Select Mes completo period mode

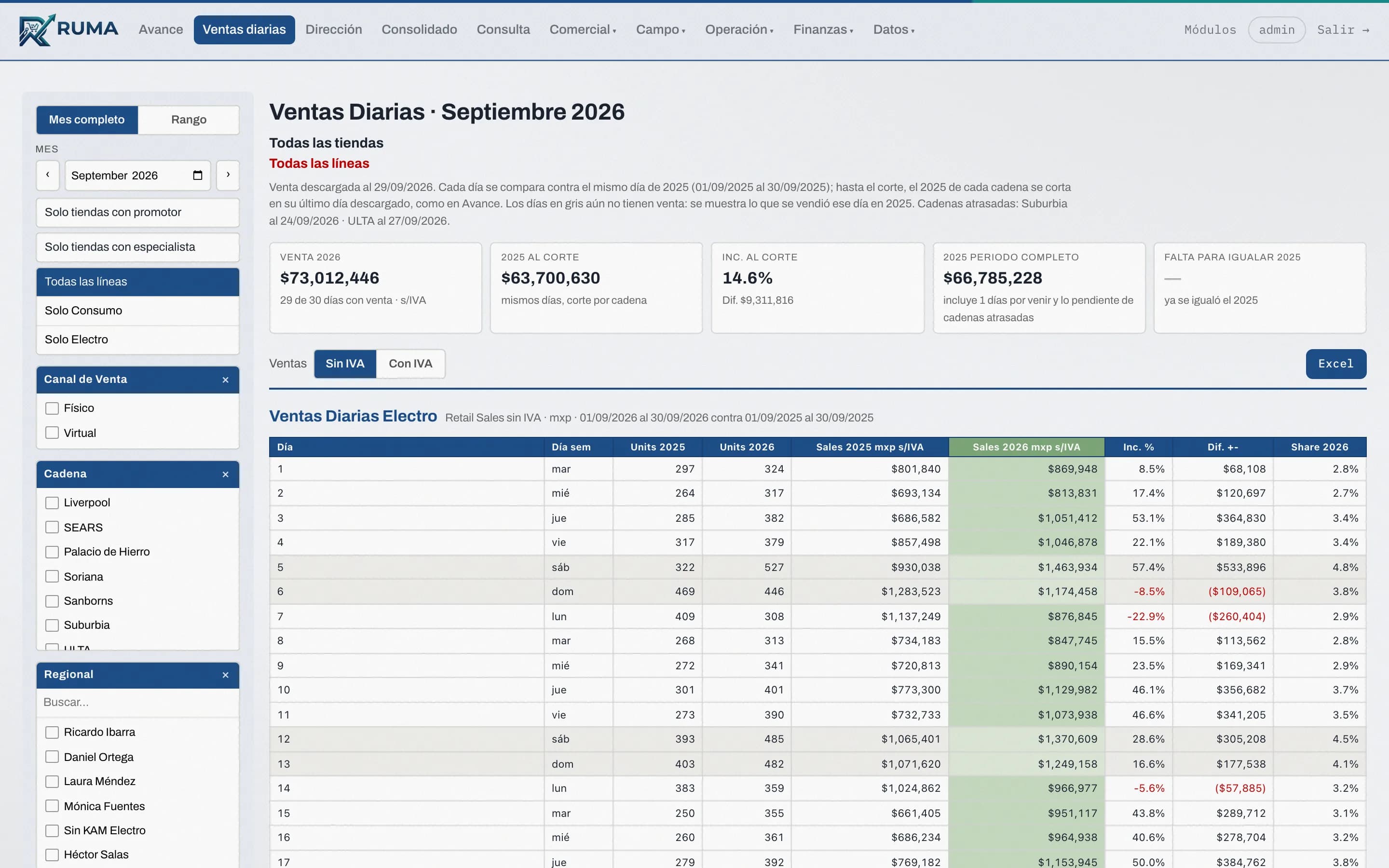(87, 120)
